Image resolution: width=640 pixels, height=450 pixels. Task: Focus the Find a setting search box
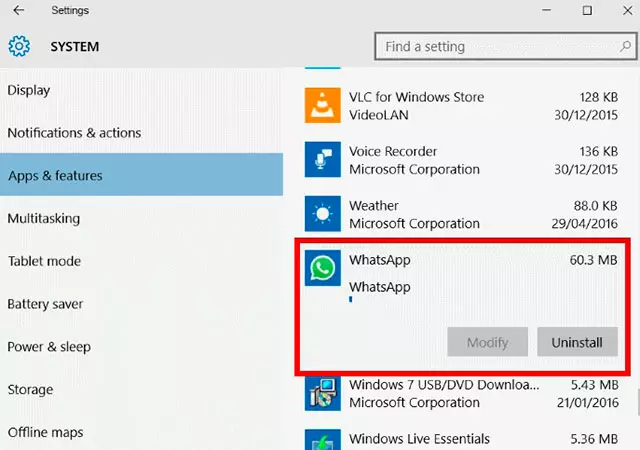point(506,47)
